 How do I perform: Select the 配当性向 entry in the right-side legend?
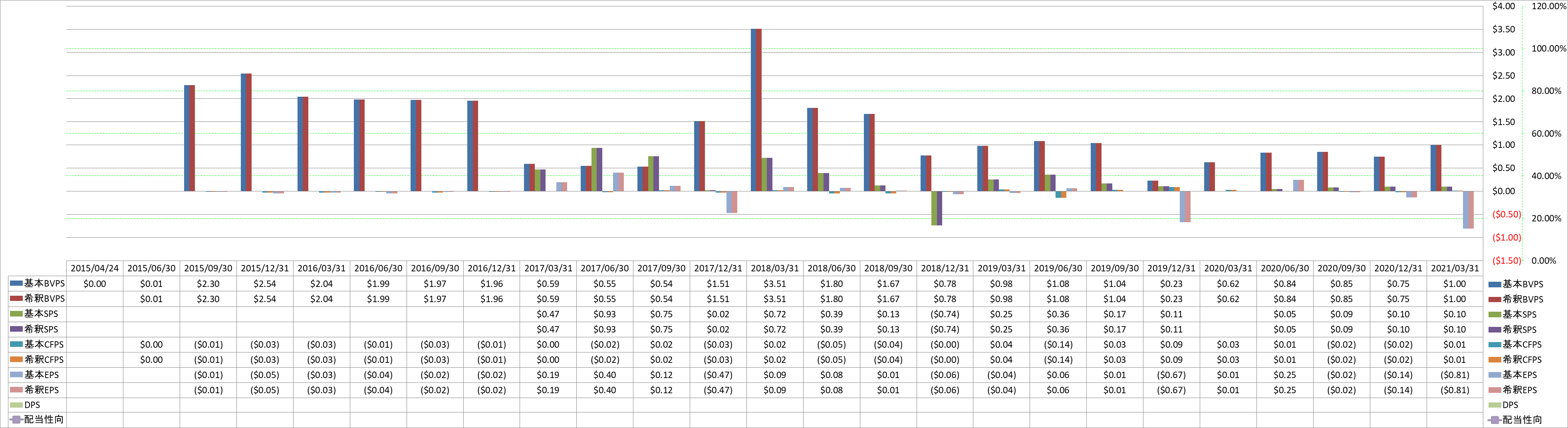[1515, 420]
